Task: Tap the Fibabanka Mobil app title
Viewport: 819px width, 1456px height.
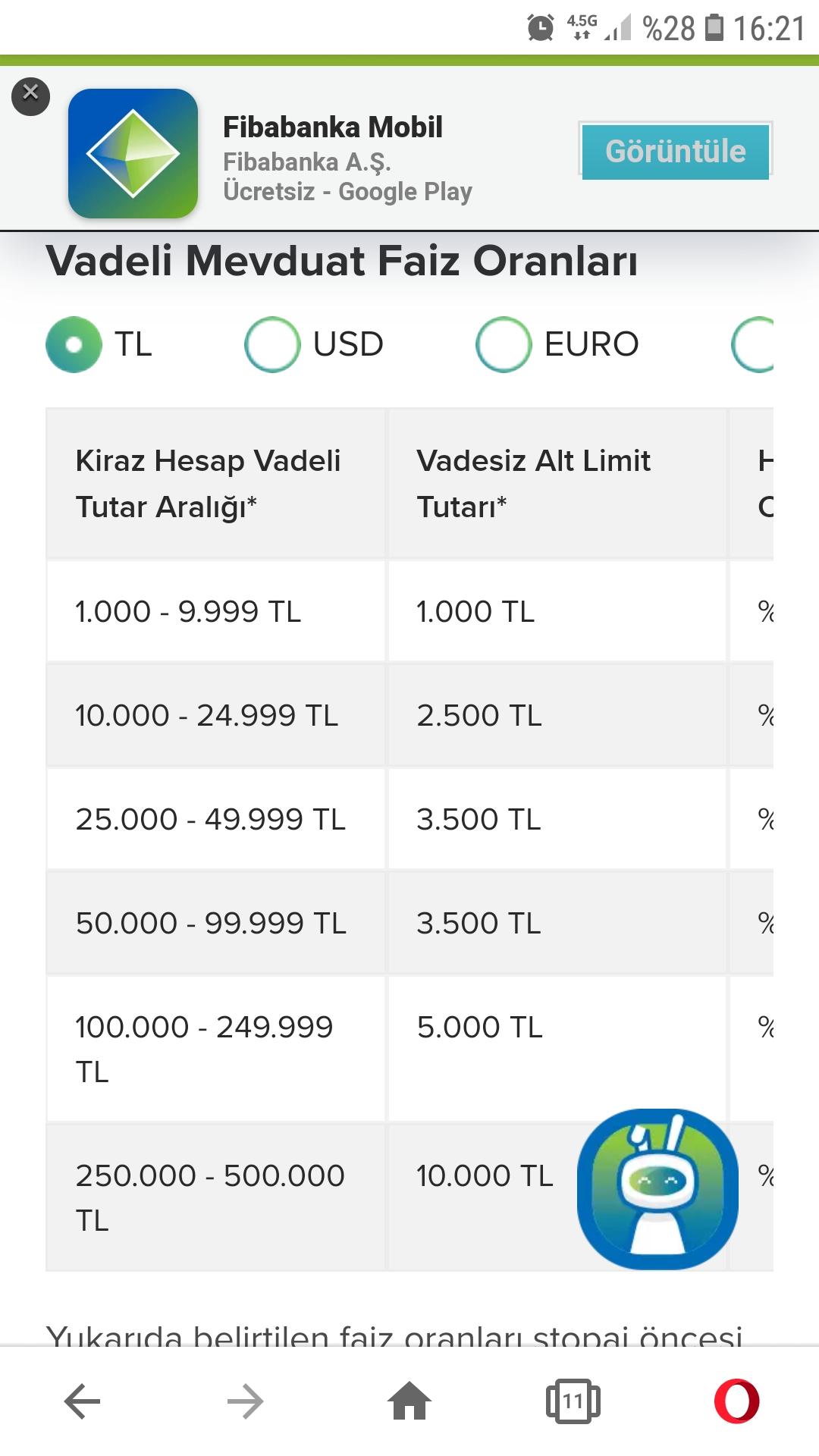Action: pos(332,127)
